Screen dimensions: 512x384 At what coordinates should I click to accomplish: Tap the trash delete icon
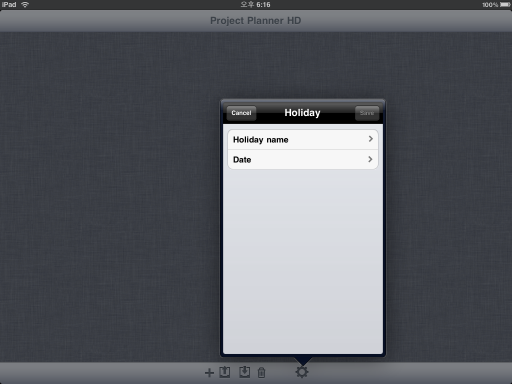pyautogui.click(x=262, y=372)
